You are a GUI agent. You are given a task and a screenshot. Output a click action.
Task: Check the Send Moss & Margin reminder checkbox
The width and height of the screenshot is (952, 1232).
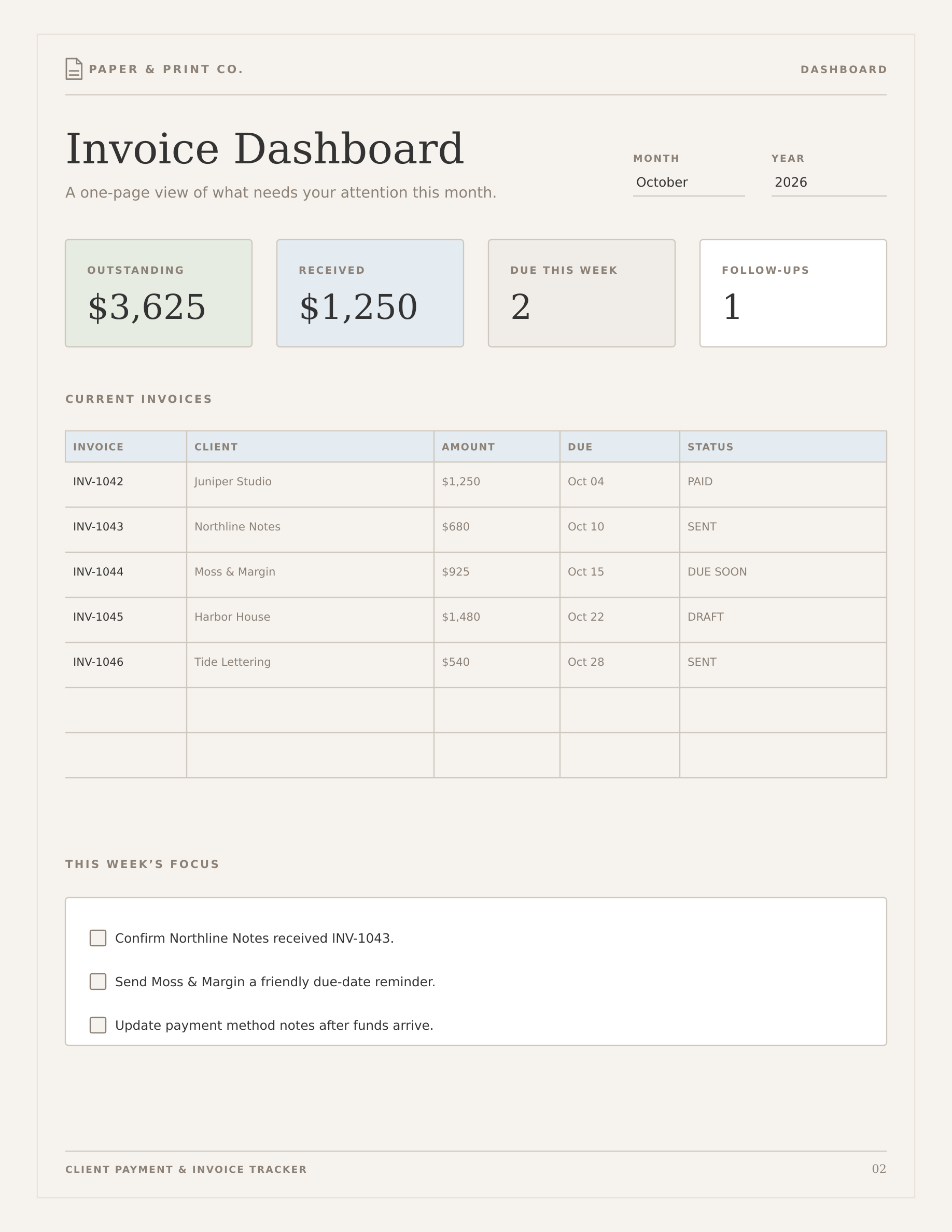pos(98,982)
